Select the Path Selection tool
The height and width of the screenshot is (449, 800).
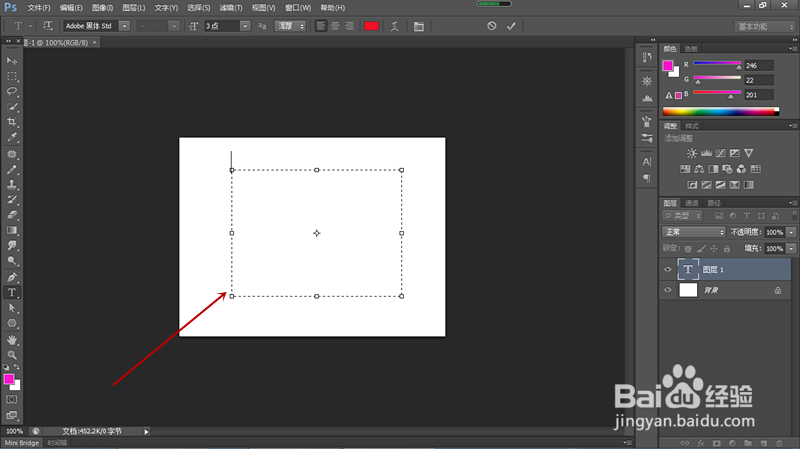point(12,308)
